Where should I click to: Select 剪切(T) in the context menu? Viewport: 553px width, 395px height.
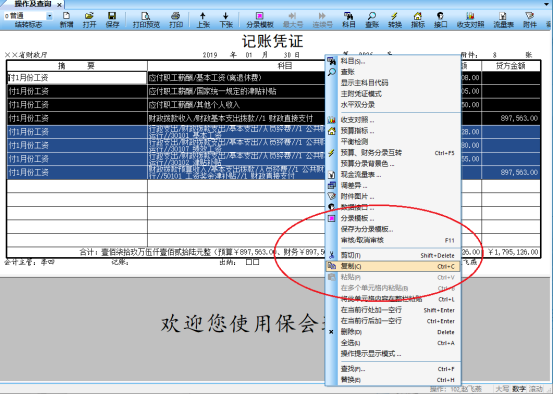point(394,256)
